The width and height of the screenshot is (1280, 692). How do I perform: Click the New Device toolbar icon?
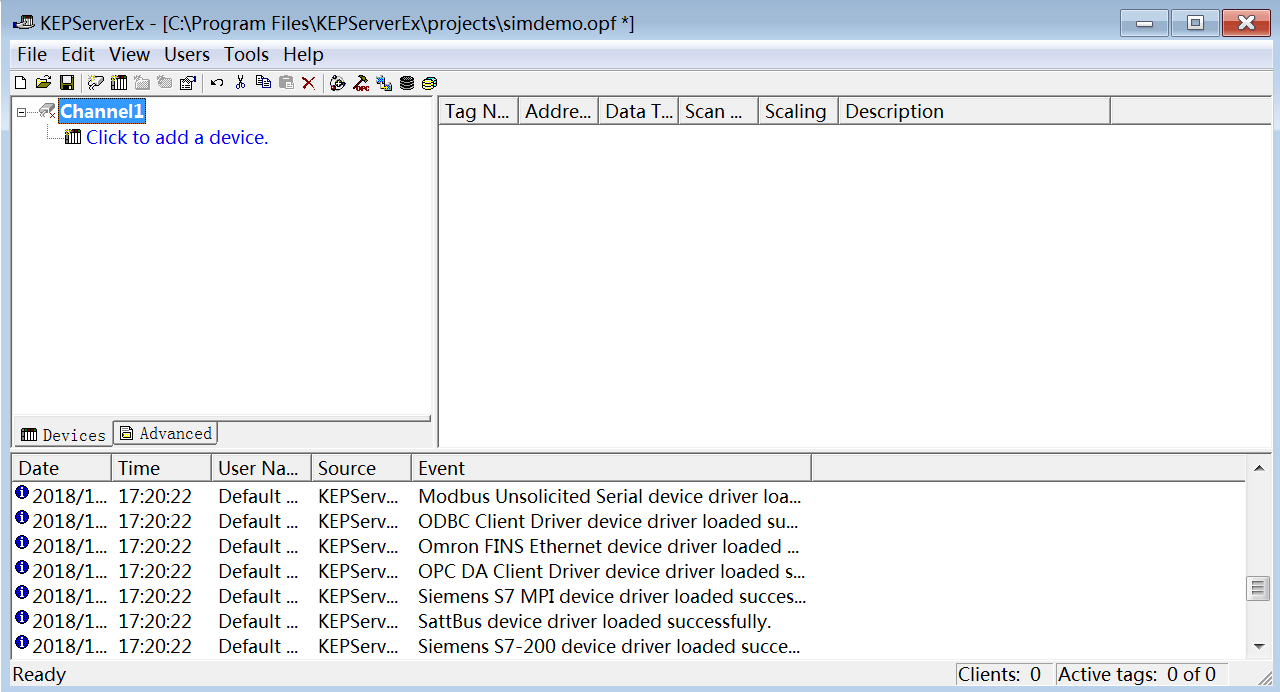(x=119, y=83)
